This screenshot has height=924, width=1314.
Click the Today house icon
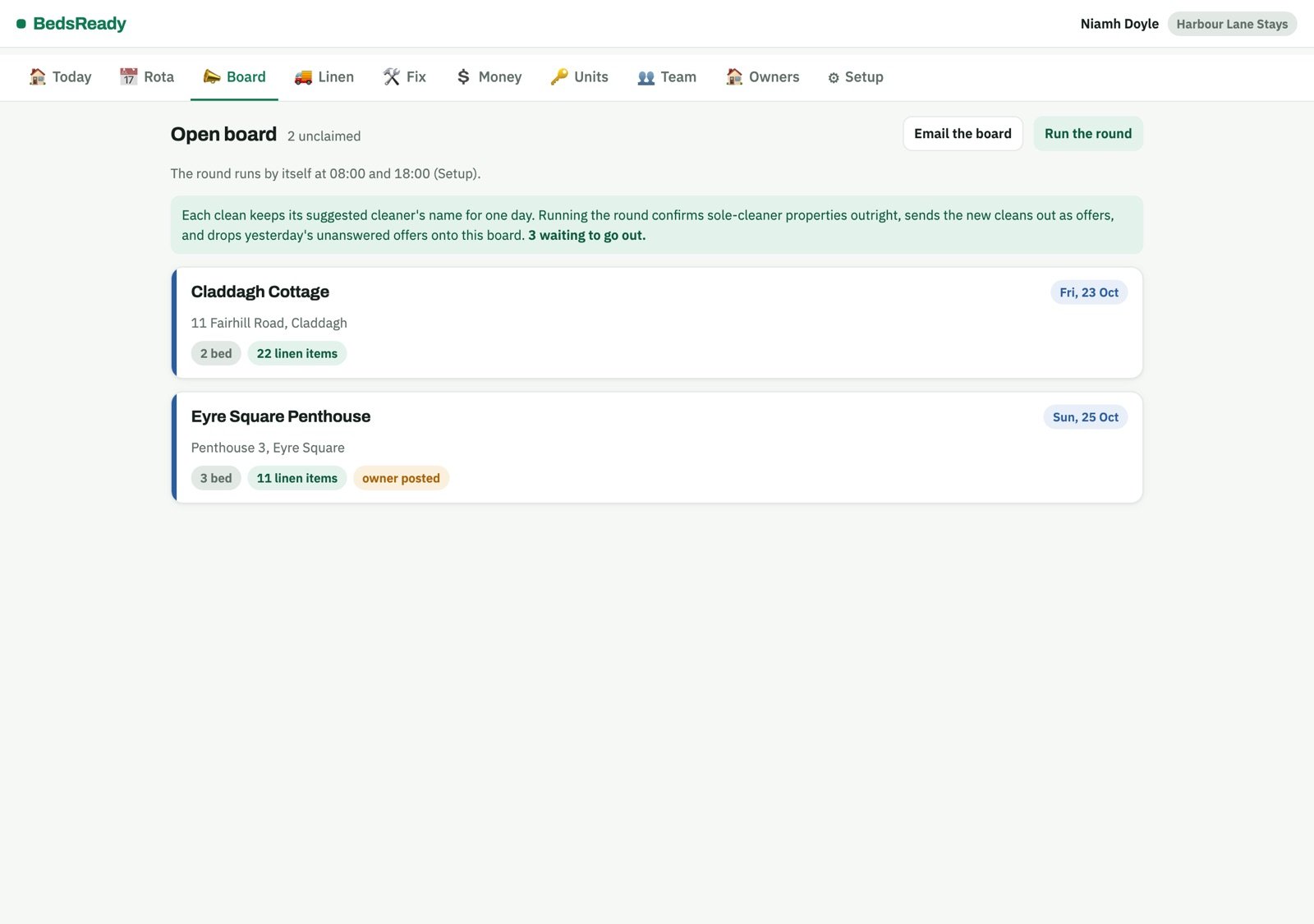(x=38, y=77)
